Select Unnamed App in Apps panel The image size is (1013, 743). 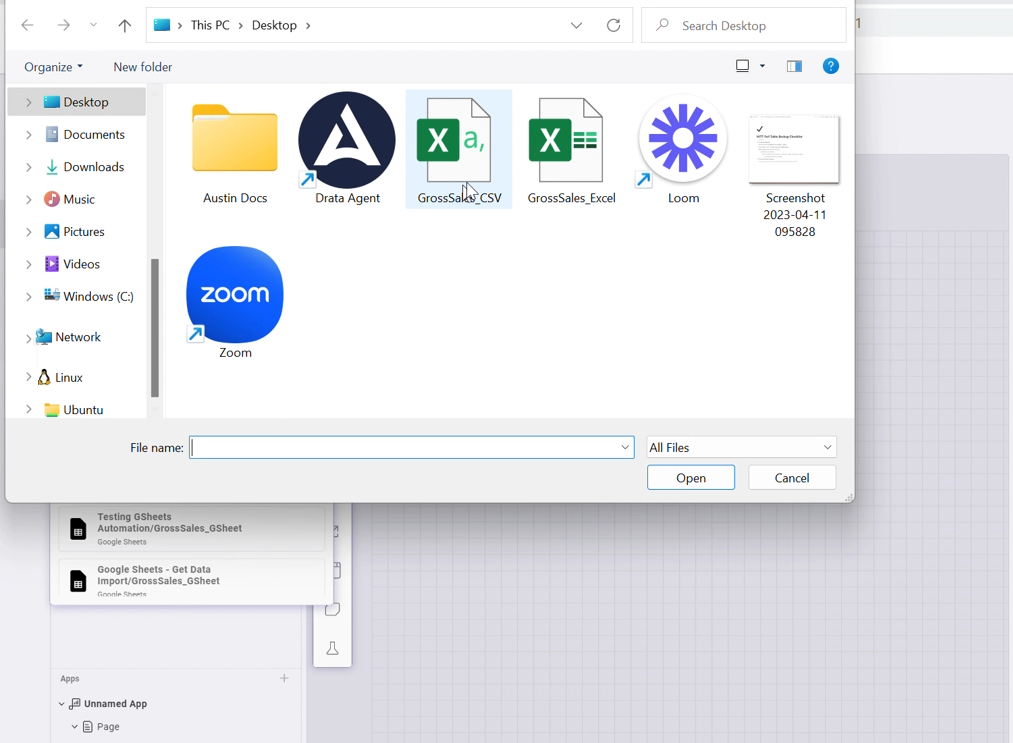coord(115,704)
